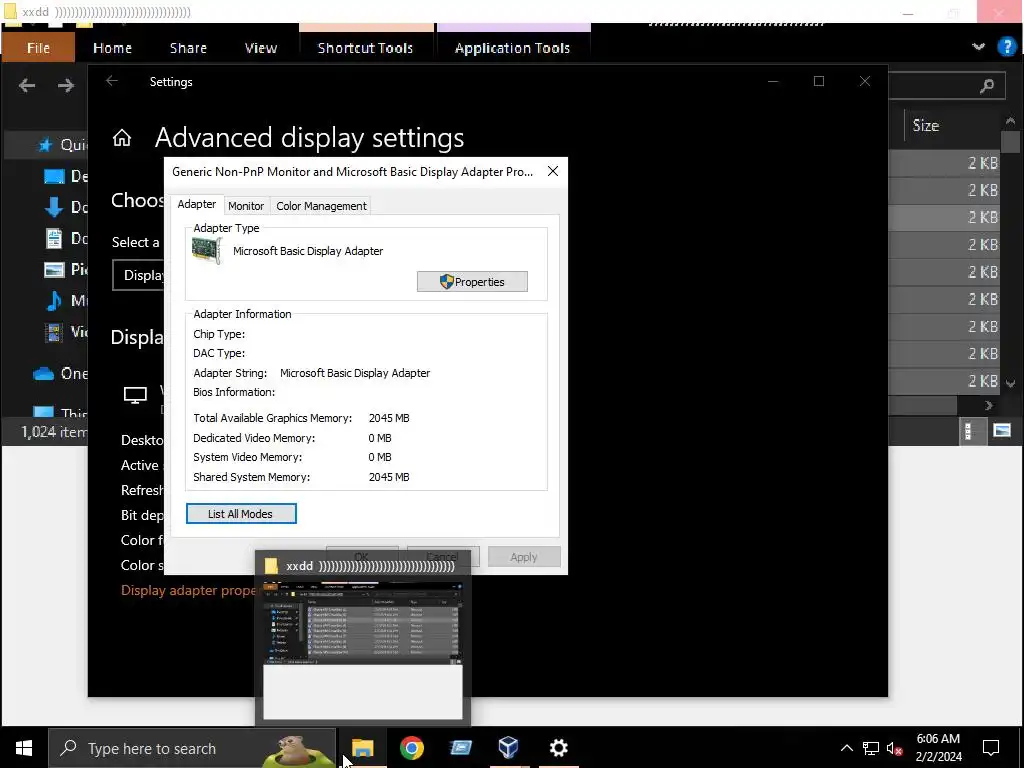Click the network icon in system tray

pos(871,748)
